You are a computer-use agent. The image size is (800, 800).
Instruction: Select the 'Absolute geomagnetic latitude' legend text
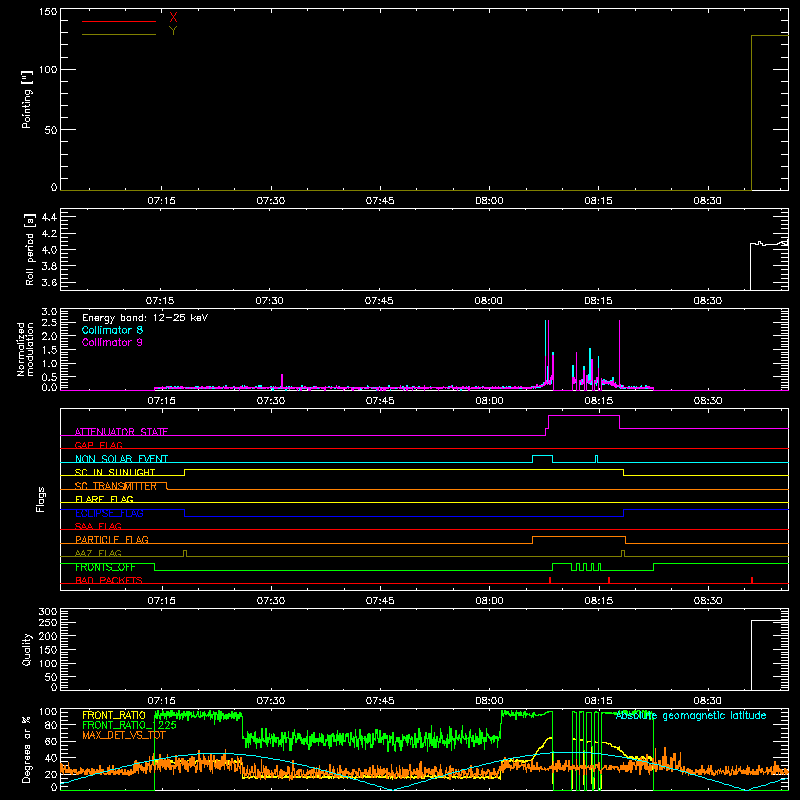(691, 715)
